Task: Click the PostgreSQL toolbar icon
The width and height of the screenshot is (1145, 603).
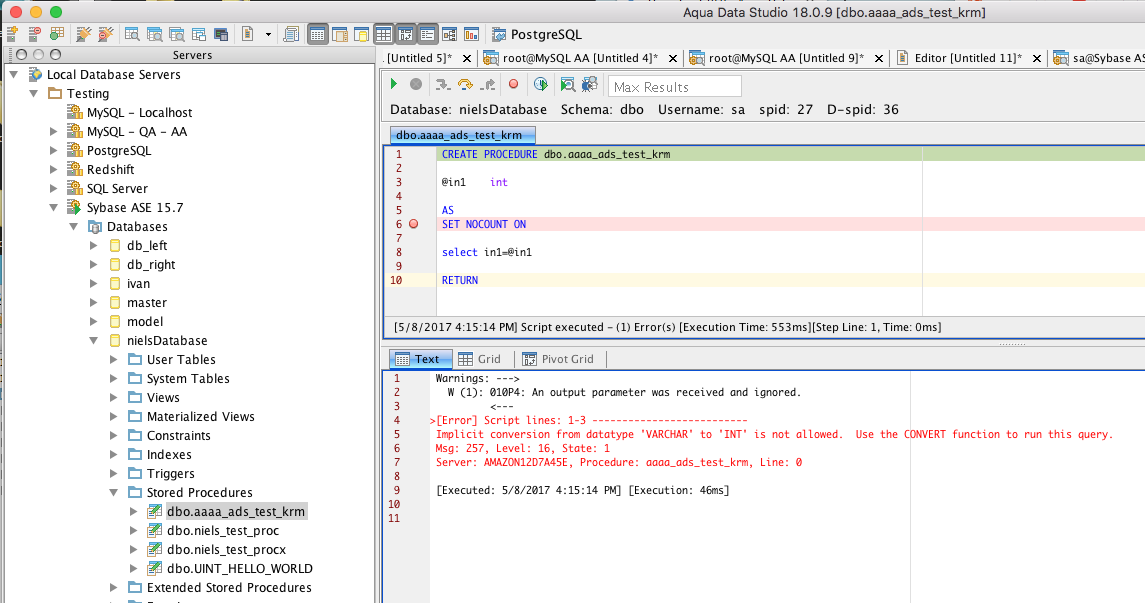Action: pyautogui.click(x=498, y=35)
